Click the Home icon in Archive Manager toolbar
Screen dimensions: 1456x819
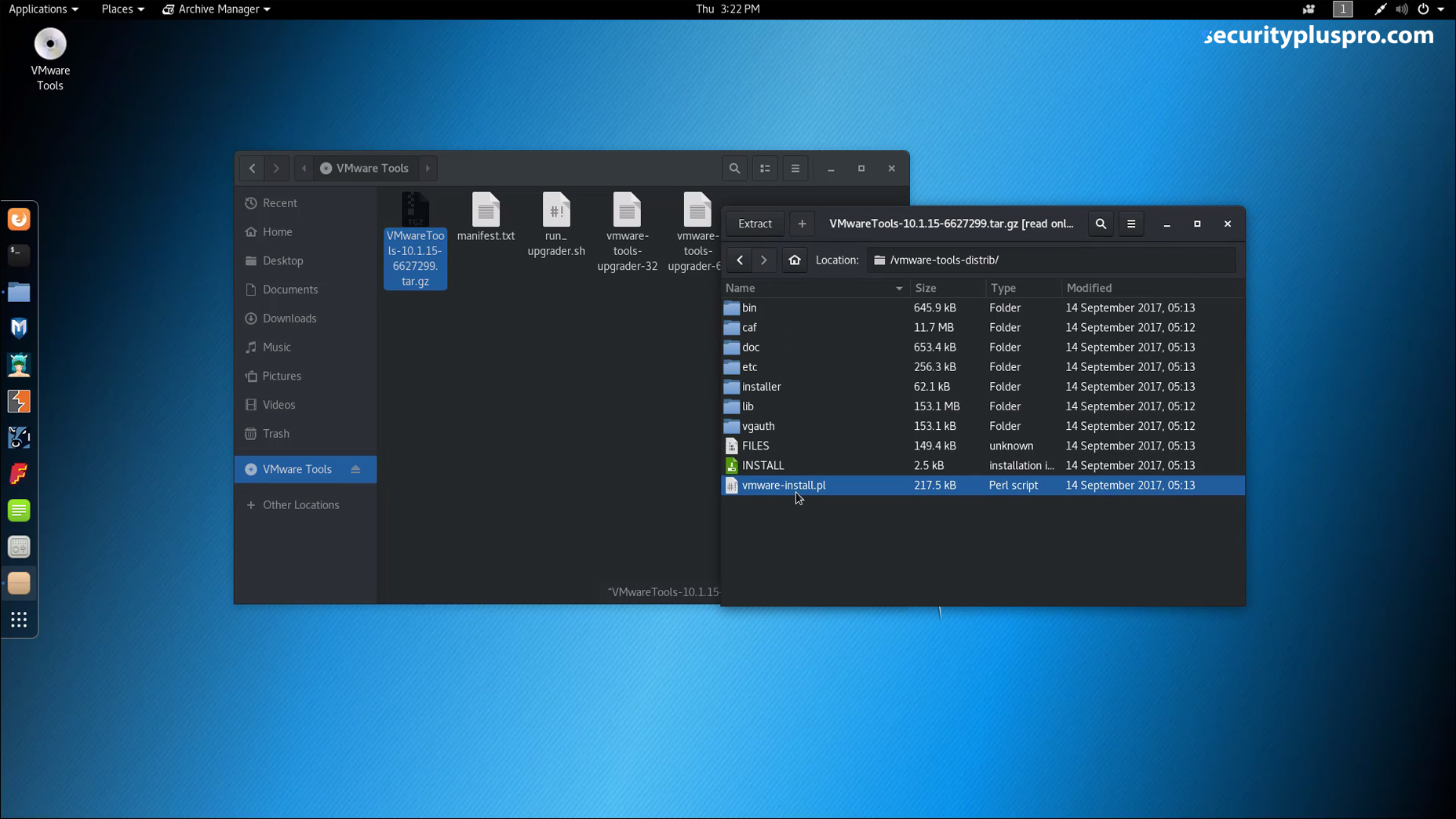[794, 260]
